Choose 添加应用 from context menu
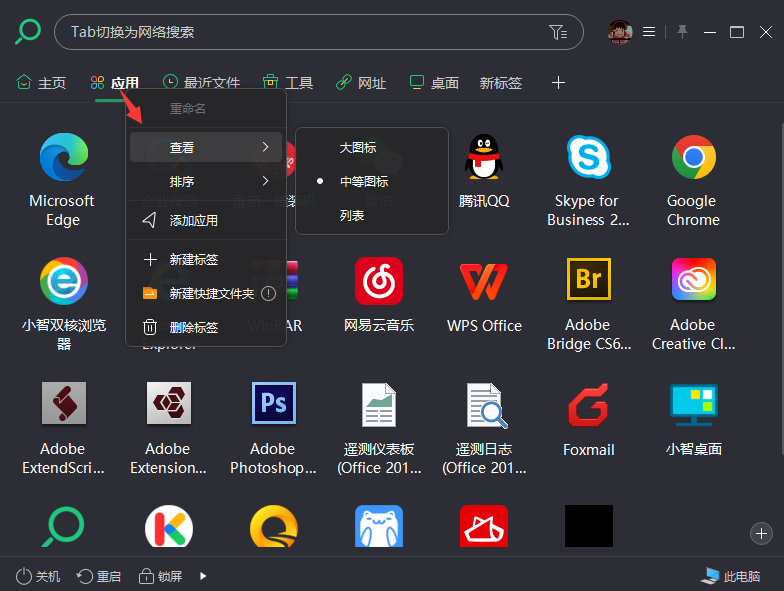This screenshot has width=784, height=591. click(194, 220)
